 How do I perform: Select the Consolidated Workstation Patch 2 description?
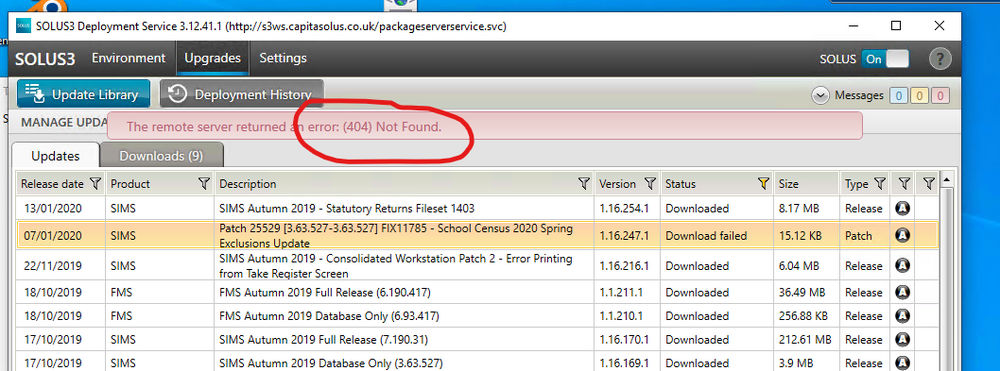pos(395,266)
